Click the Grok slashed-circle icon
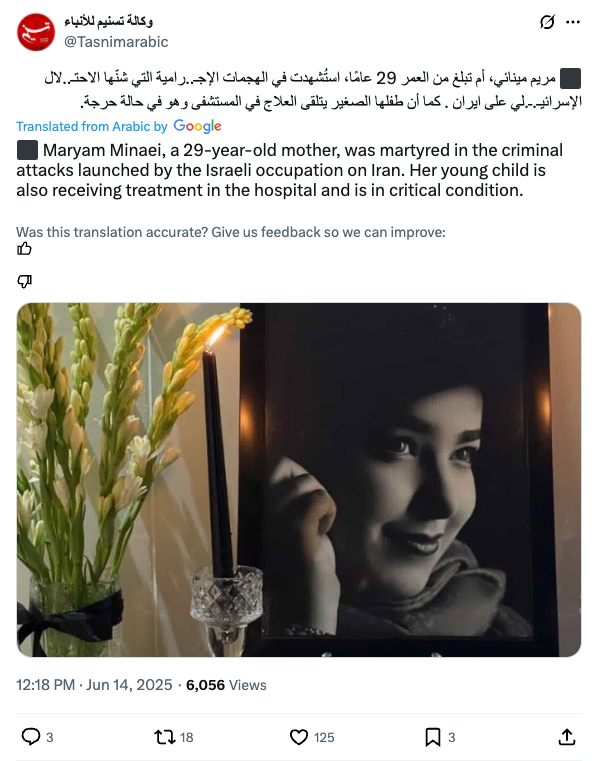Image resolution: width=598 pixels, height=761 pixels. point(547,22)
